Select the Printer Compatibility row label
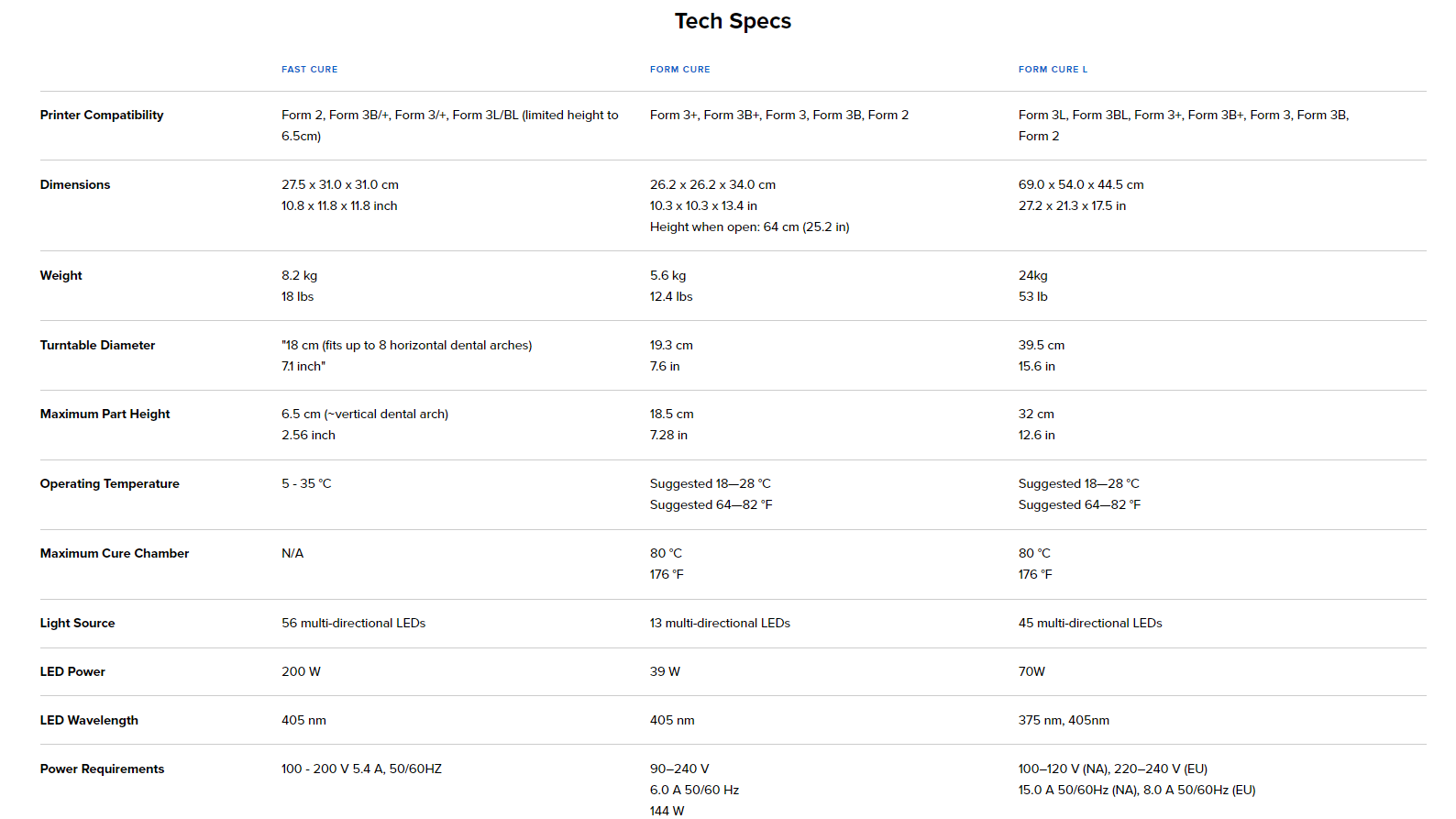 coord(102,115)
